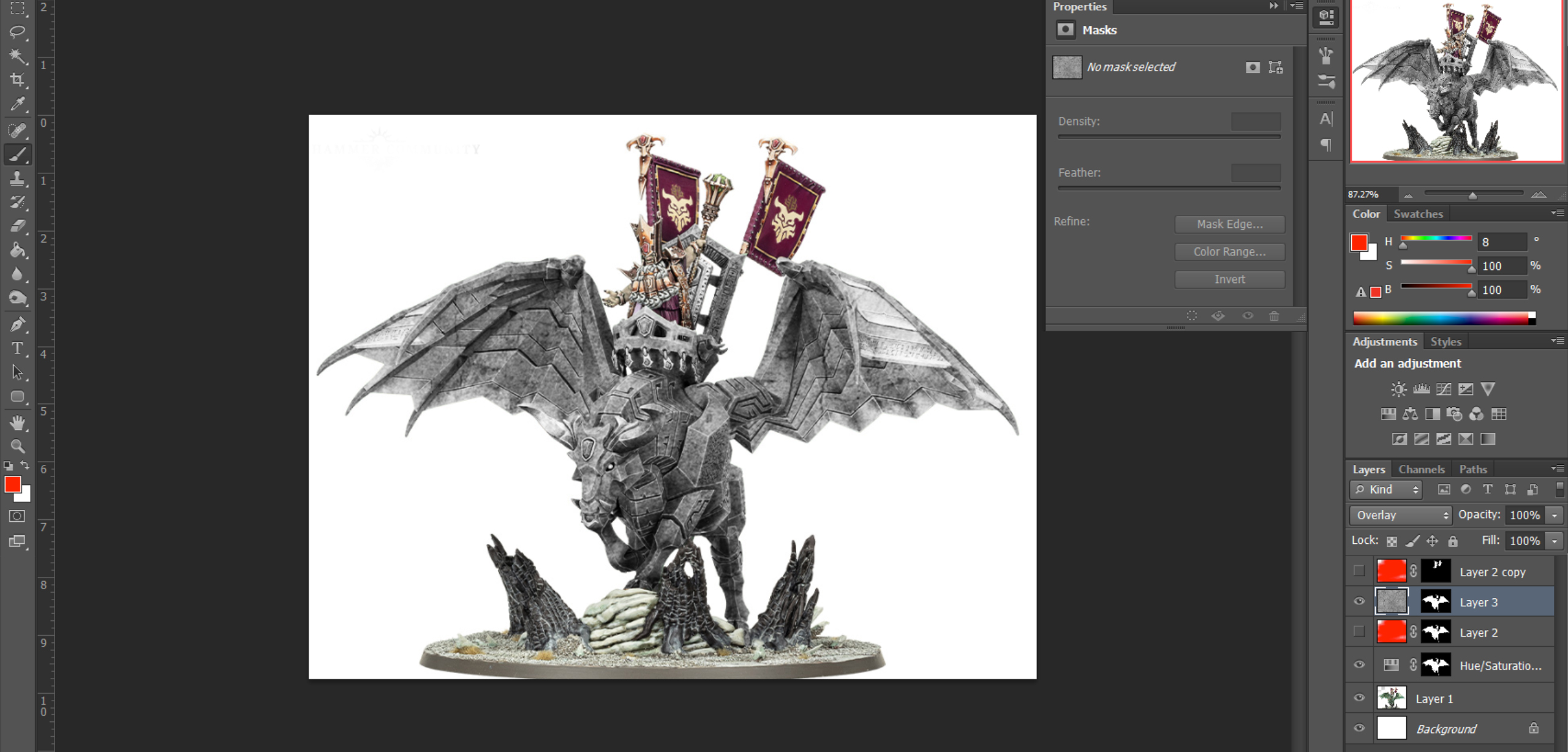1568x752 pixels.
Task: Hide Layer 3 visibility eye
Action: click(x=1359, y=601)
